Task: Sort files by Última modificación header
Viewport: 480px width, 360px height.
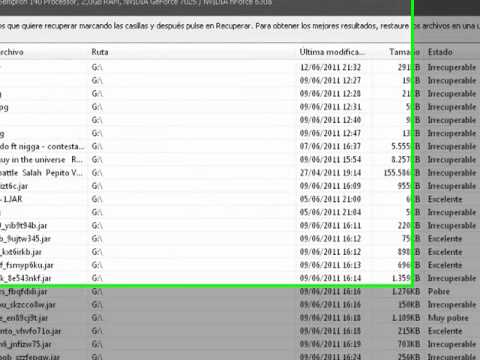Action: [337, 52]
